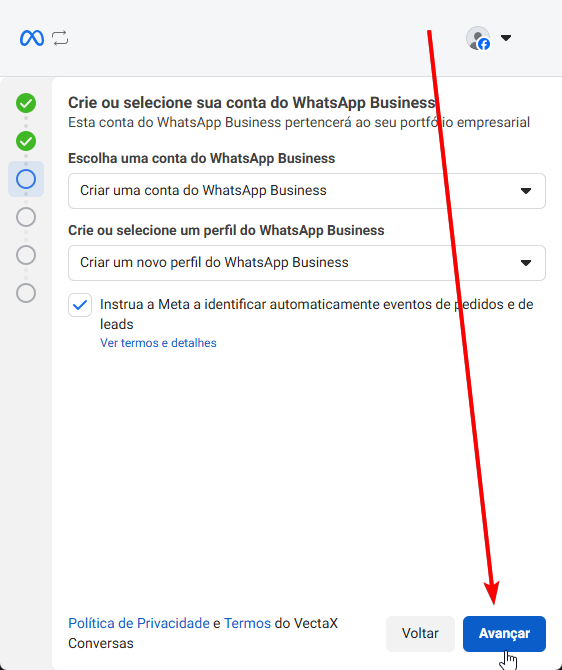Open Ver termos e detalhes link
Screen dimensions: 562x670
point(158,343)
